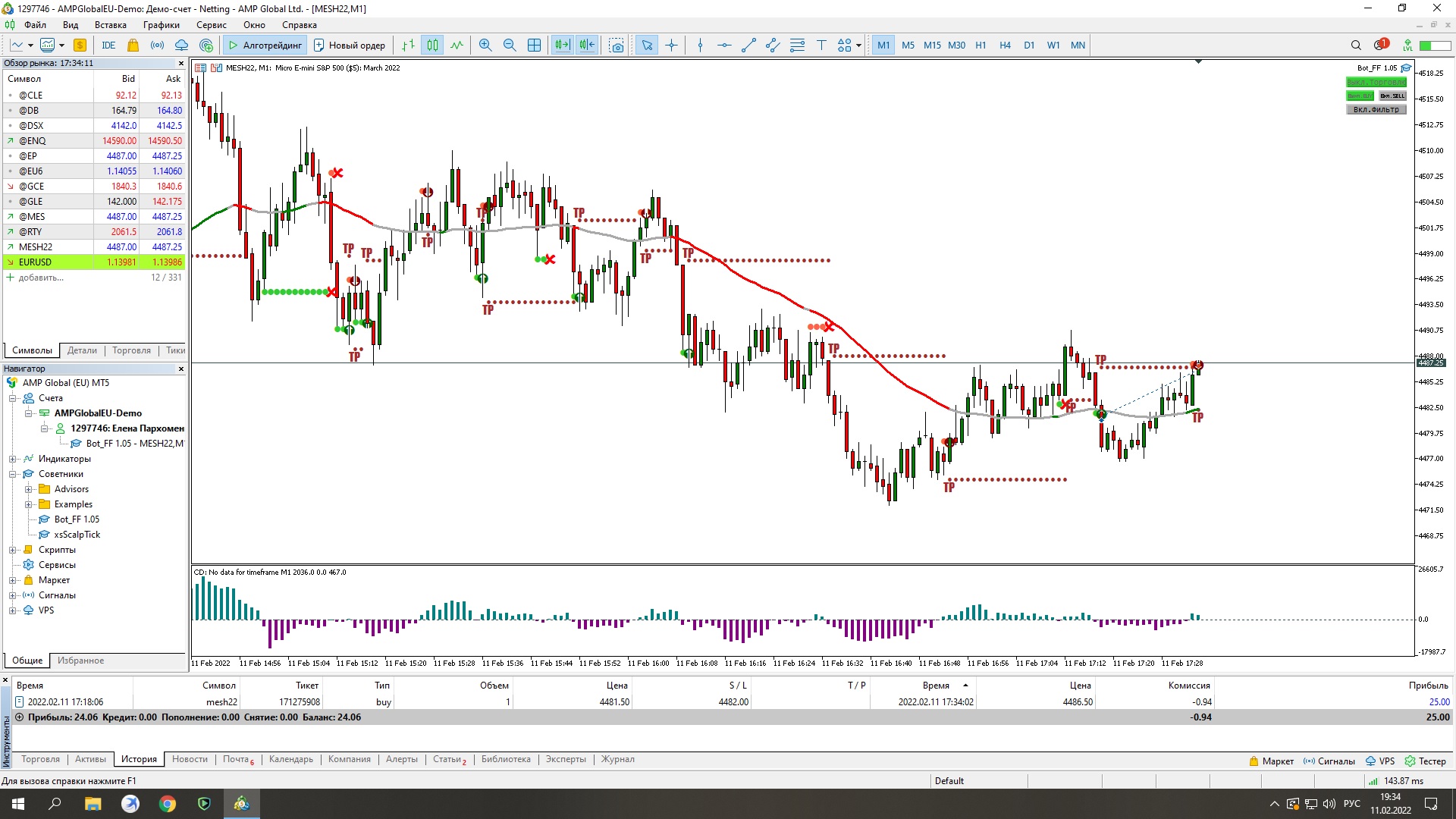Viewport: 1456px width, 819px height.
Task: Take a chart screenshot via camera icon
Action: pos(617,45)
